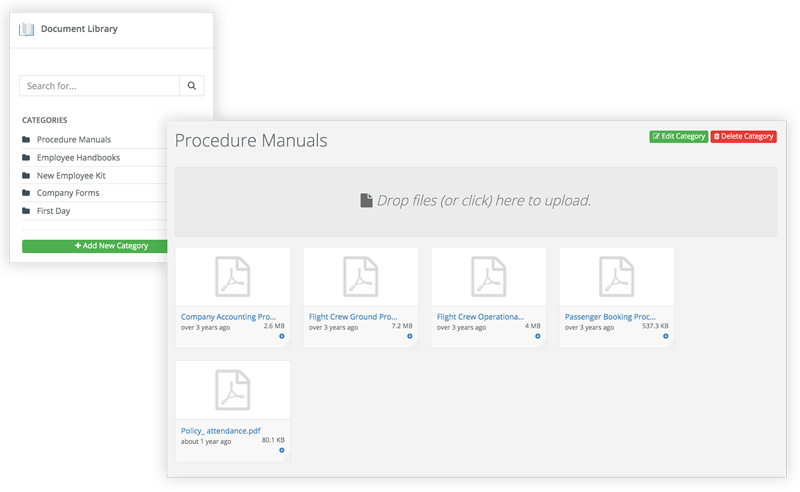
Task: Open the Procedure Manuals category
Action: pyautogui.click(x=73, y=139)
